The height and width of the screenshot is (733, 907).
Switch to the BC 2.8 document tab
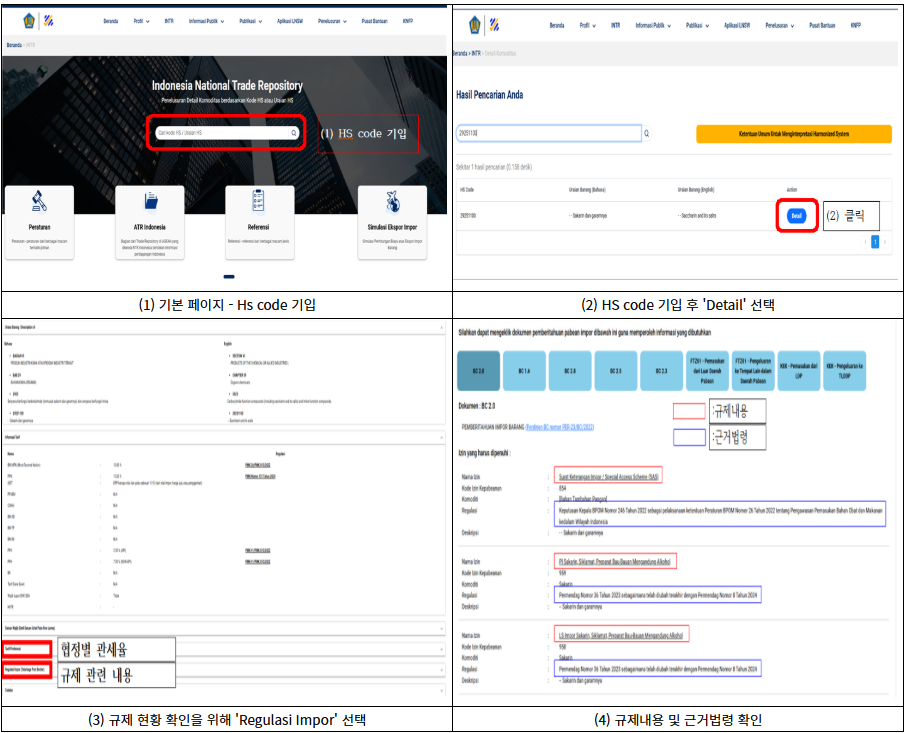point(570,370)
